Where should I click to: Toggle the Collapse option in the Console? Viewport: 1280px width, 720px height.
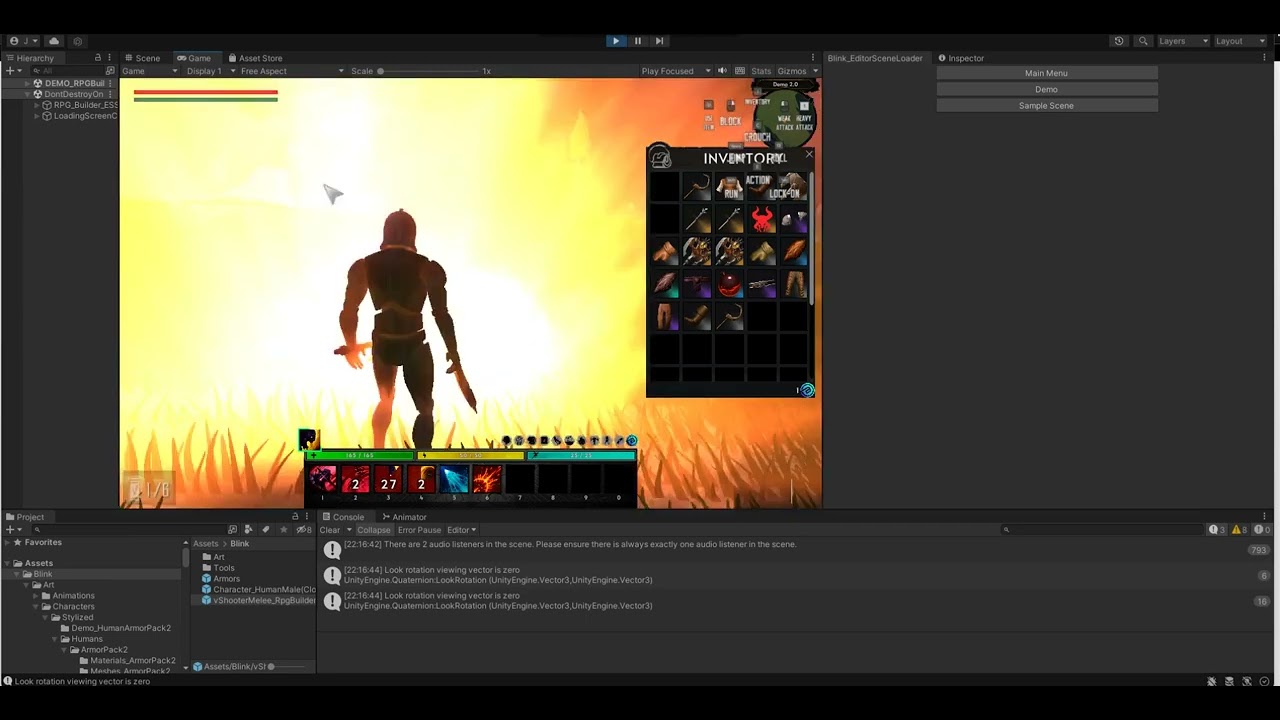[x=374, y=530]
